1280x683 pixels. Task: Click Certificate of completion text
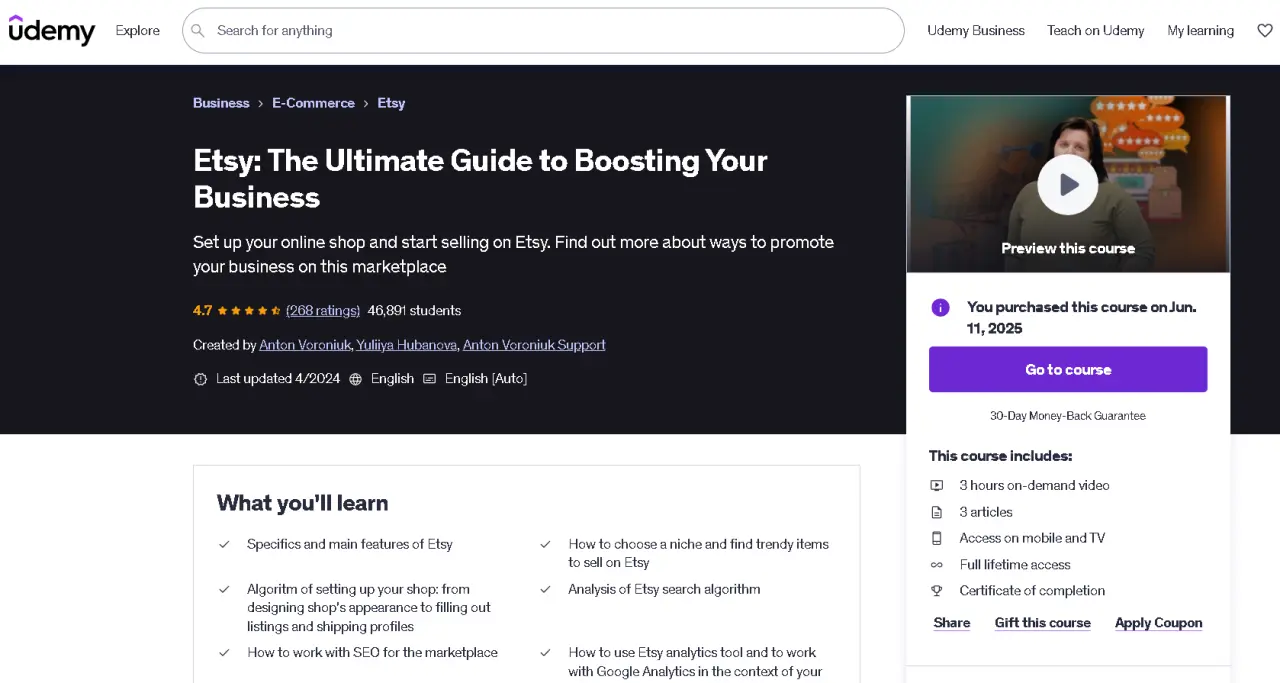click(1032, 591)
